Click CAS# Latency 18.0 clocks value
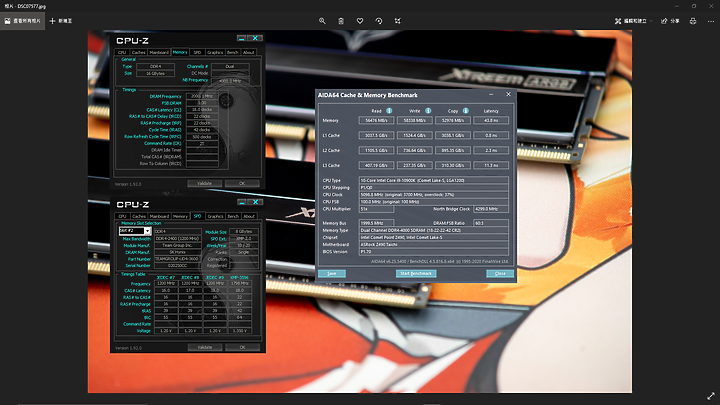This screenshot has height=405, width=720. tap(202, 110)
